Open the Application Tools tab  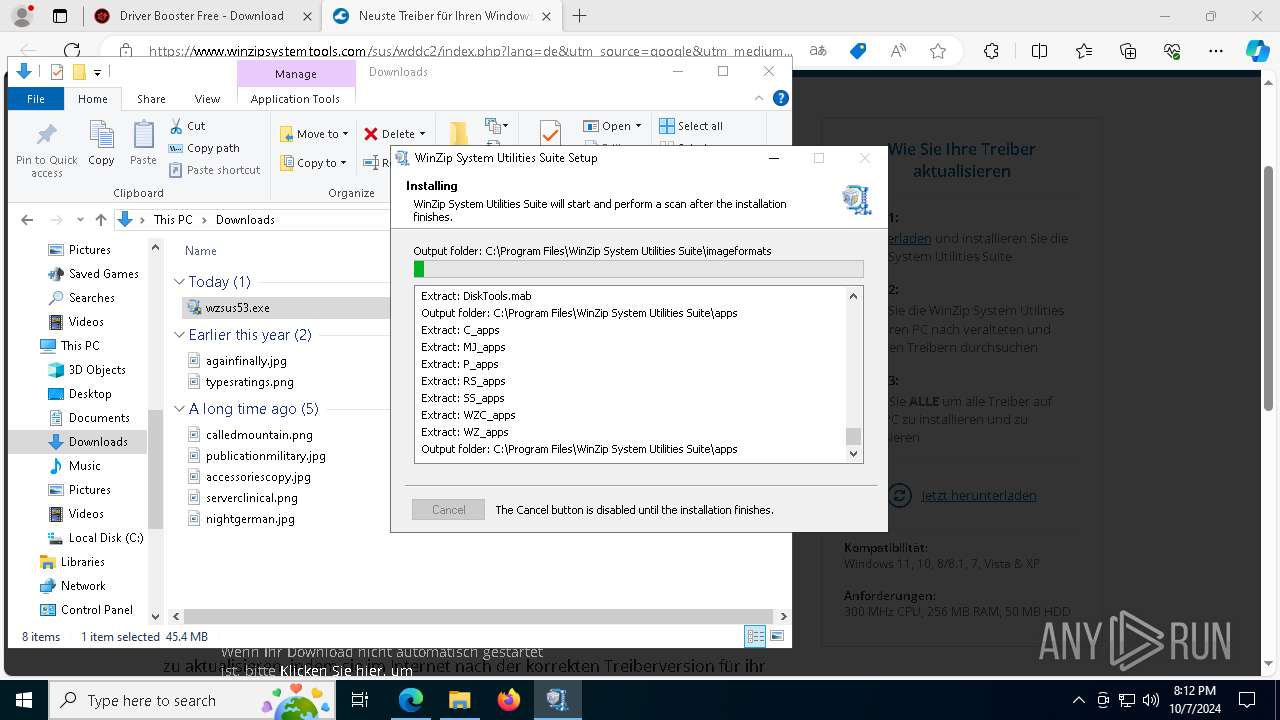295,99
